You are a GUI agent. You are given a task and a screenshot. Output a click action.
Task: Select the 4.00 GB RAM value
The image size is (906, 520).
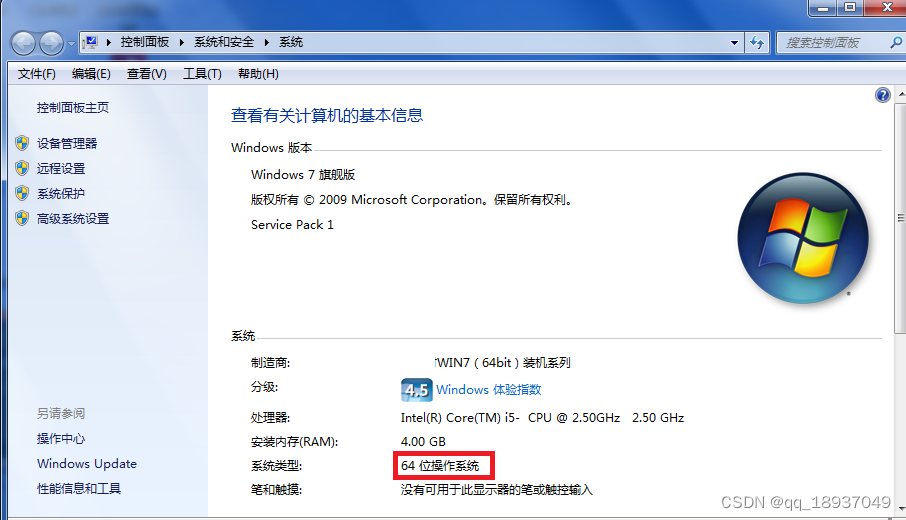[423, 442]
